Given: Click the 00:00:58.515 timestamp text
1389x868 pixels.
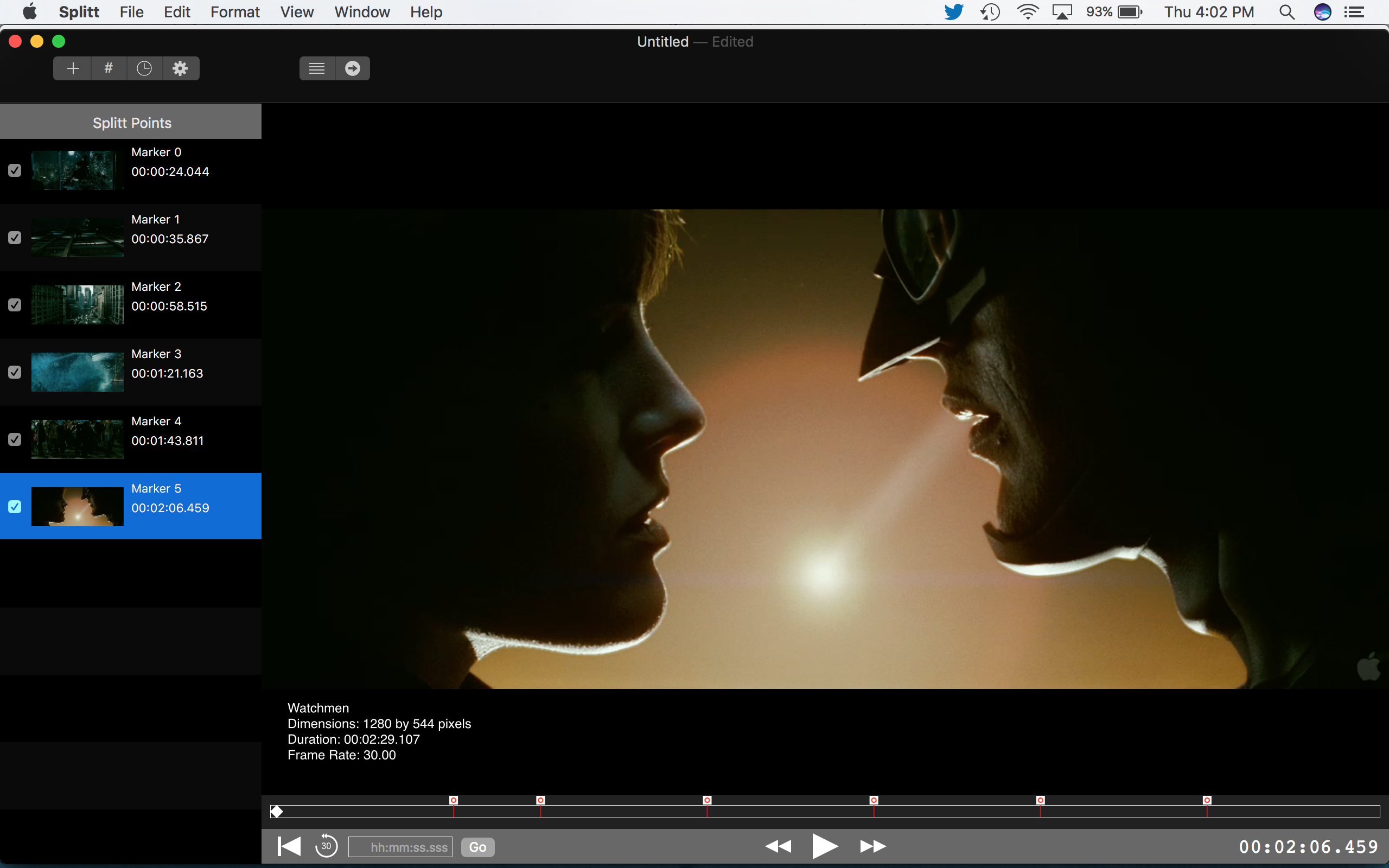Looking at the screenshot, I should pyautogui.click(x=169, y=306).
